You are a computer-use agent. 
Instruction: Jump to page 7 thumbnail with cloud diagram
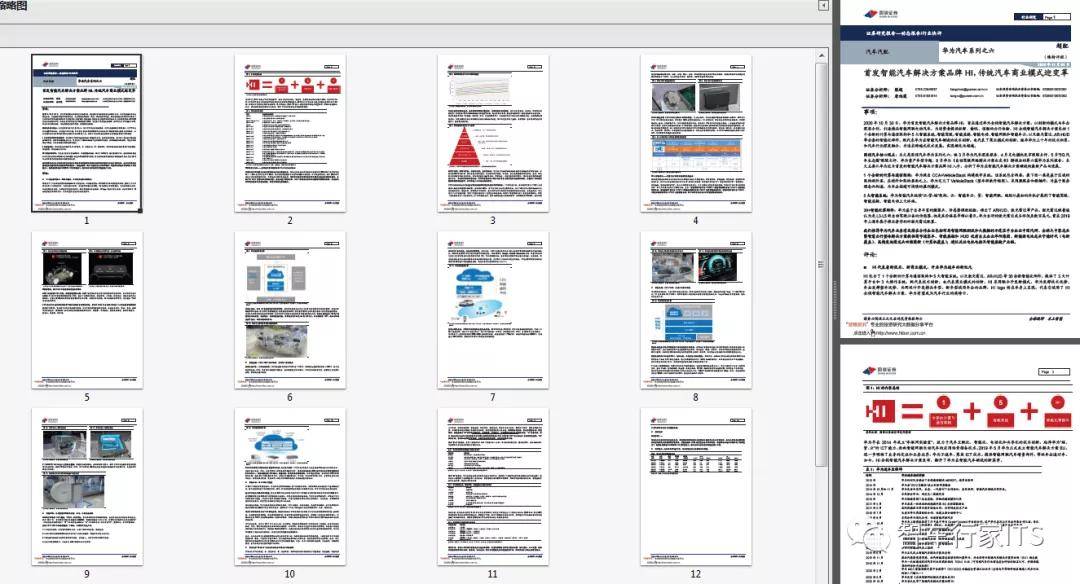click(492, 310)
